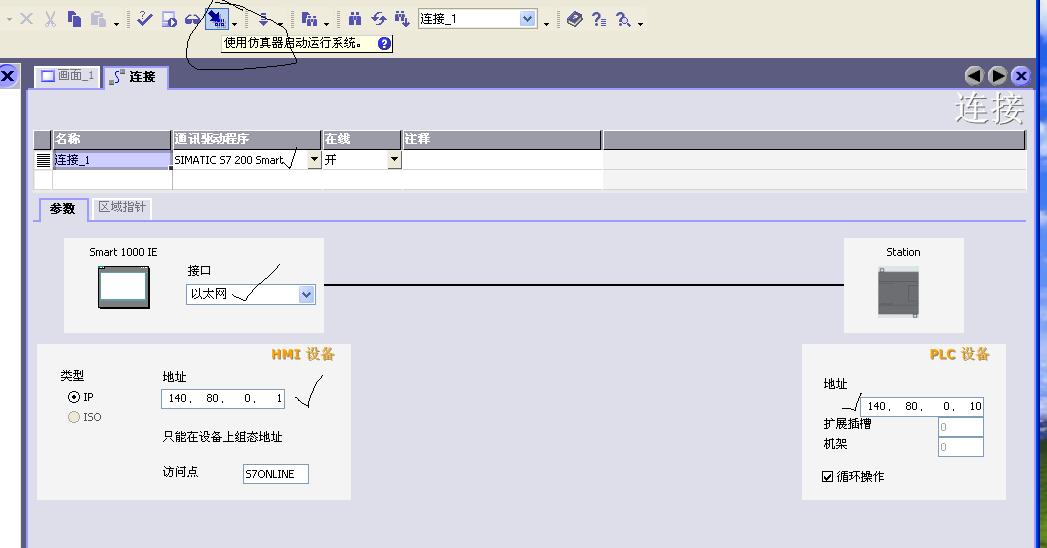Click the paste clipboard icon
The height and width of the screenshot is (548, 1047).
[x=98, y=19]
